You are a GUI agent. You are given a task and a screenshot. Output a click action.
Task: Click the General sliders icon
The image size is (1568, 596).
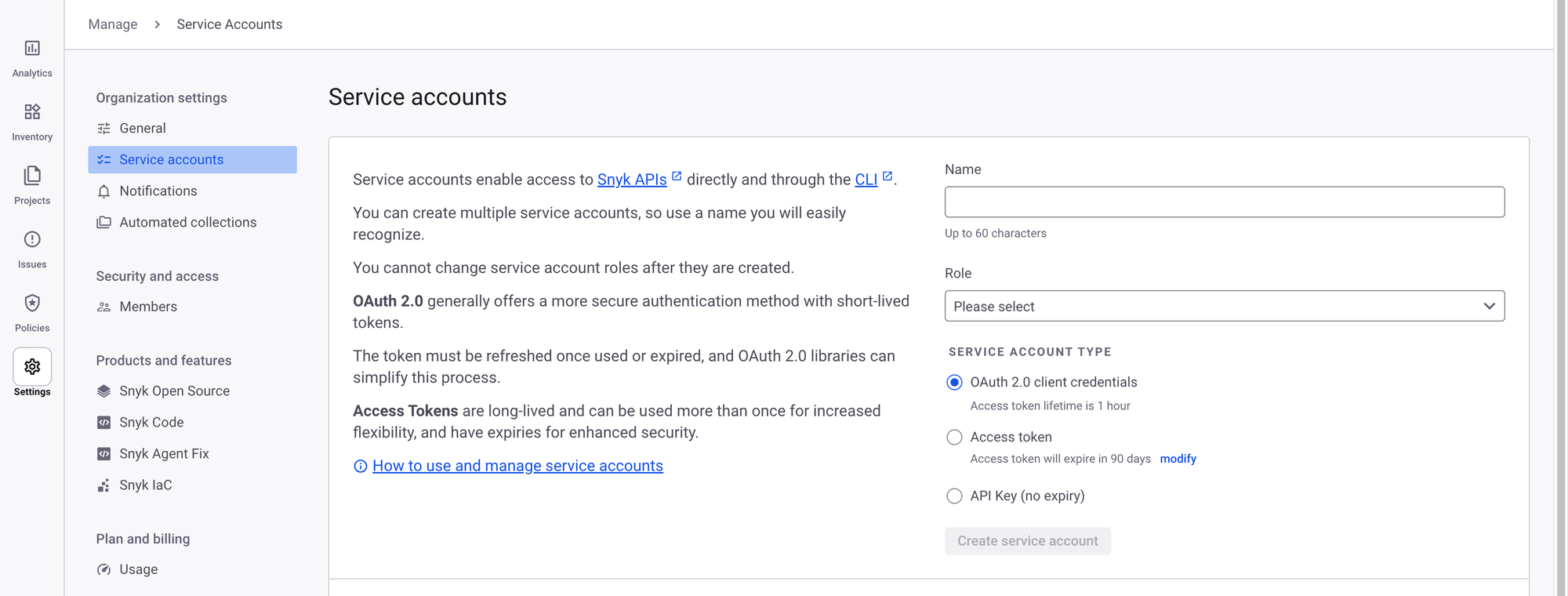click(103, 129)
